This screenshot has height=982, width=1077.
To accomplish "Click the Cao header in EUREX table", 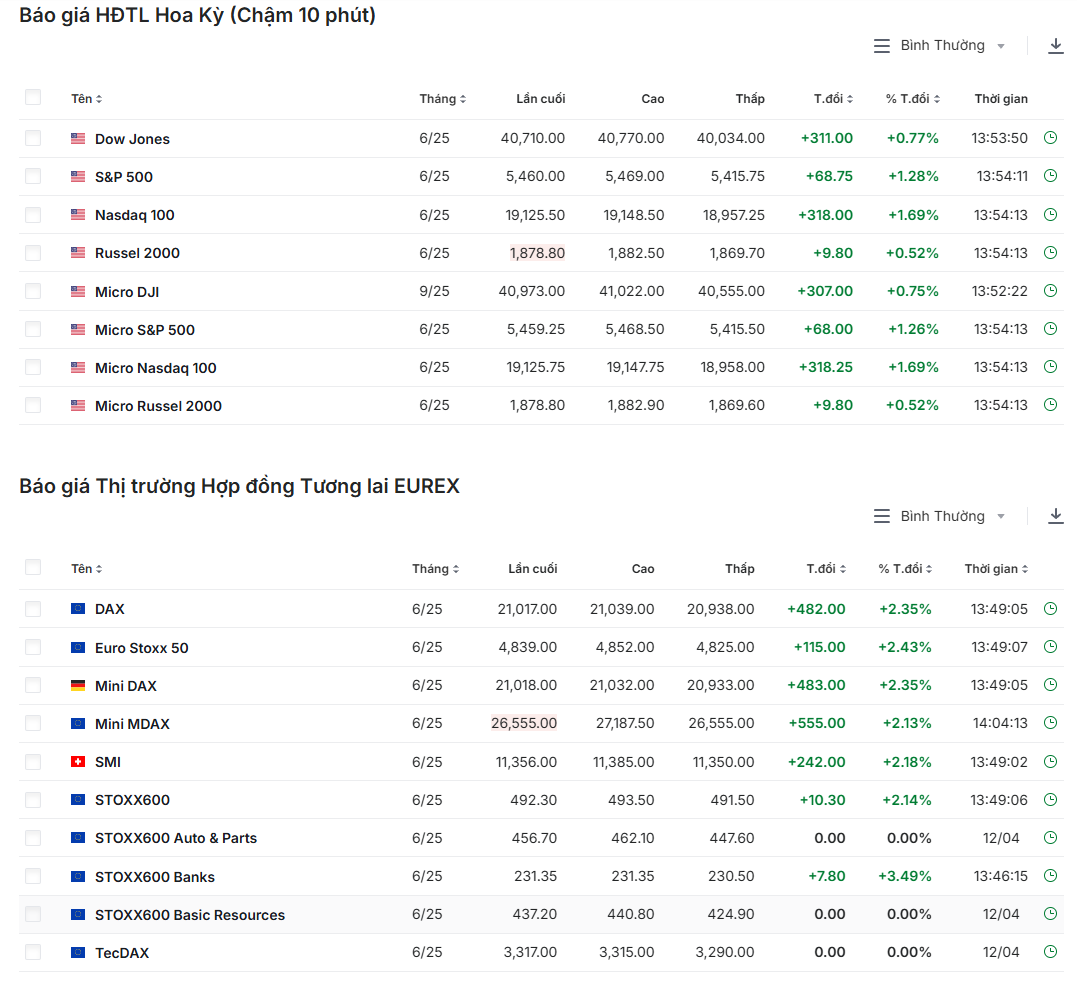I will [x=643, y=569].
